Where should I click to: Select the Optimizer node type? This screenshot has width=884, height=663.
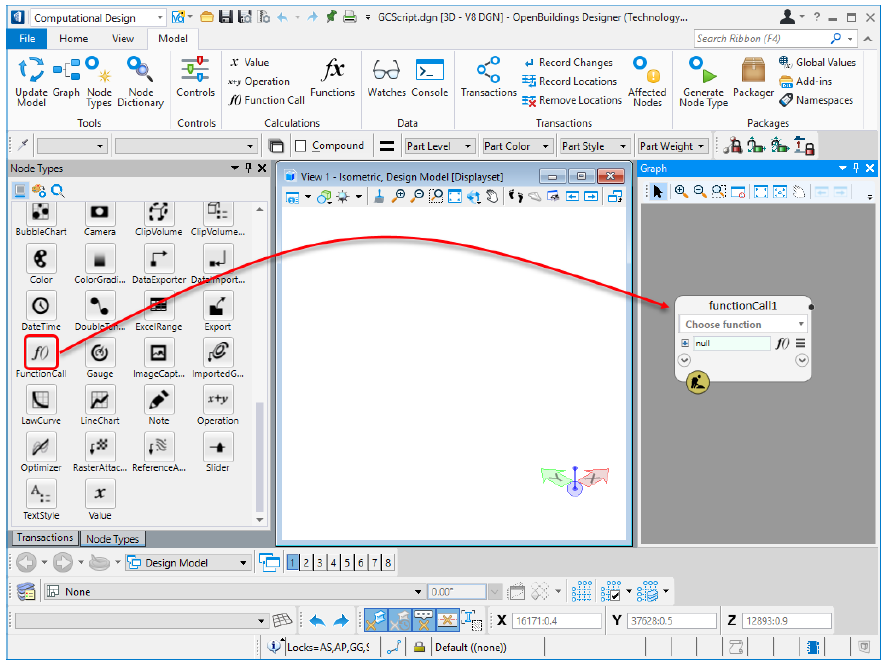(41, 452)
